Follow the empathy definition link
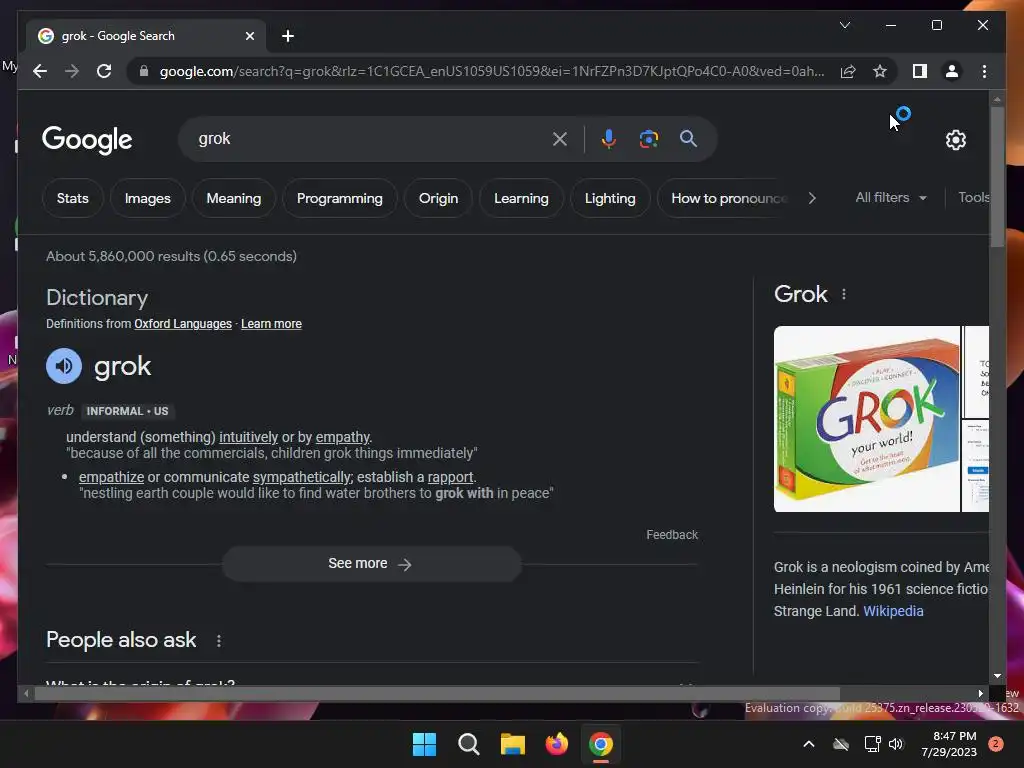1024x768 pixels. (343, 437)
